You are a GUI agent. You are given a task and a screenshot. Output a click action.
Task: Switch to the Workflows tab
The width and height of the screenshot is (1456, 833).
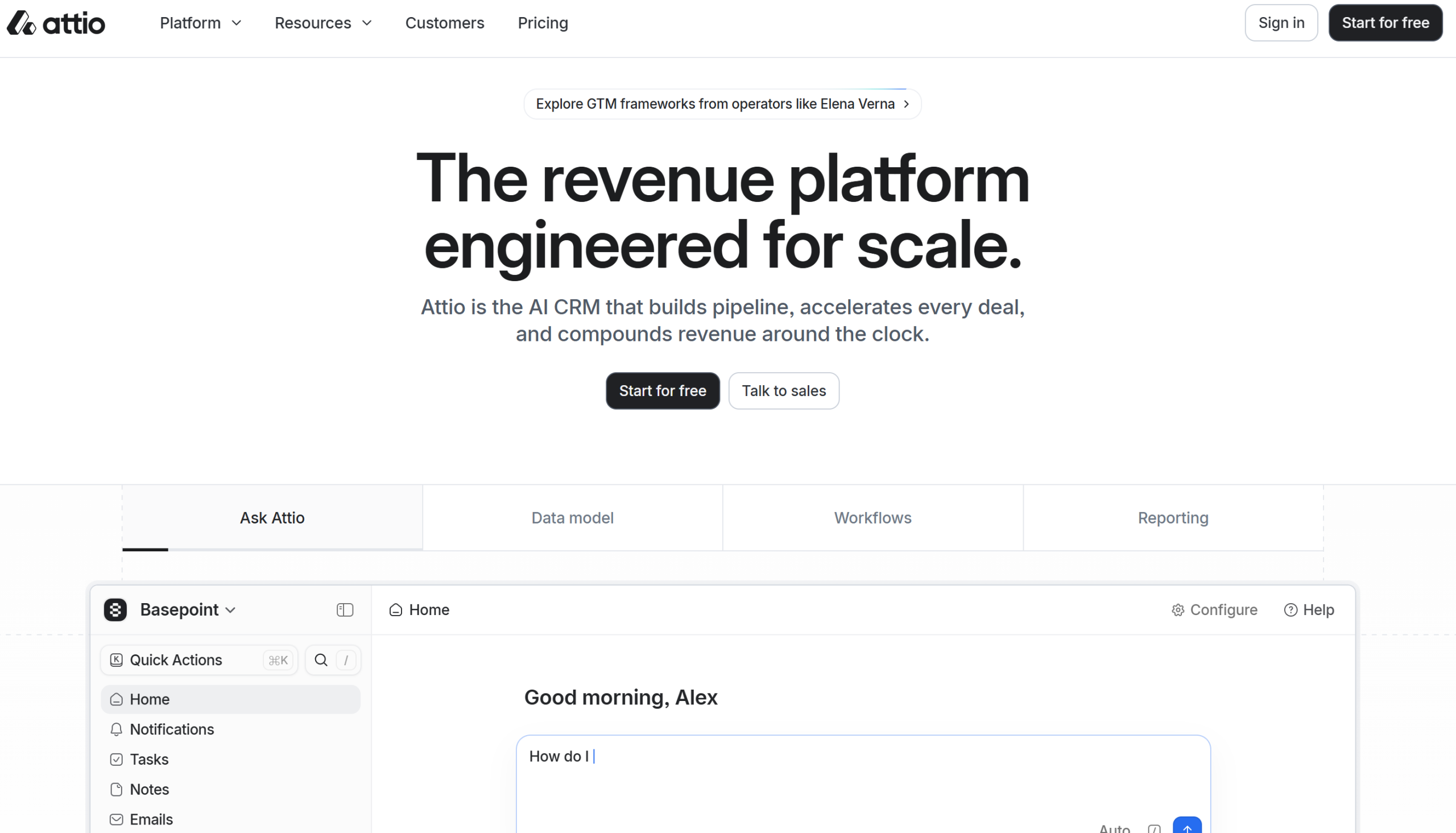pos(872,518)
